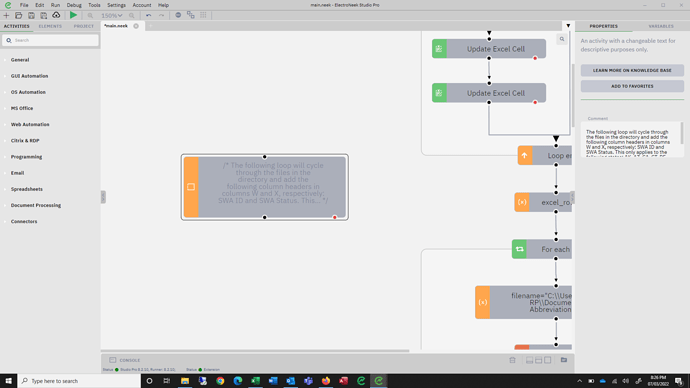This screenshot has width=690, height=388.
Task: Click the publish to cloud icon
Action: [x=56, y=15]
